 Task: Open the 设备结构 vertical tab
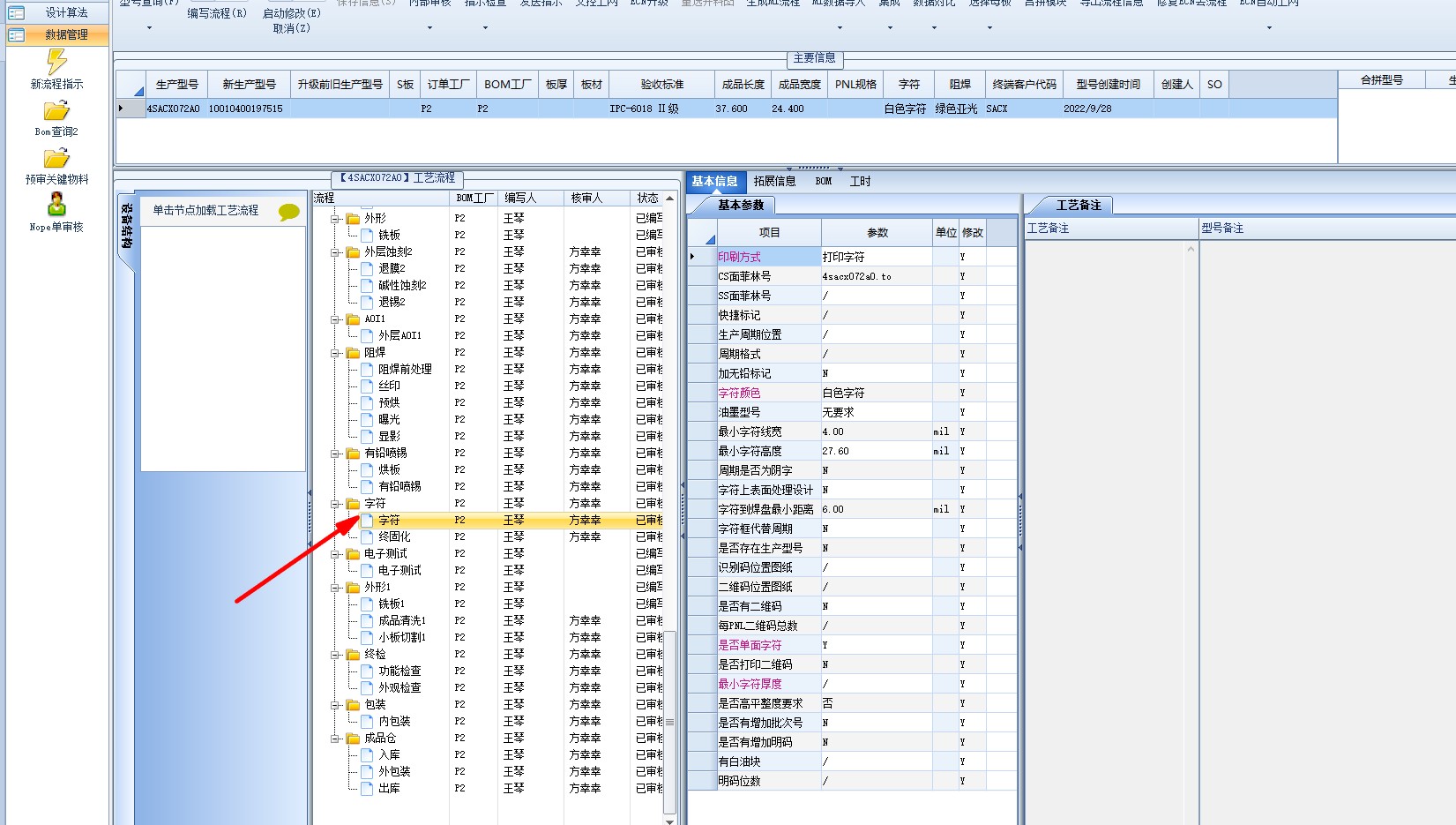click(126, 226)
